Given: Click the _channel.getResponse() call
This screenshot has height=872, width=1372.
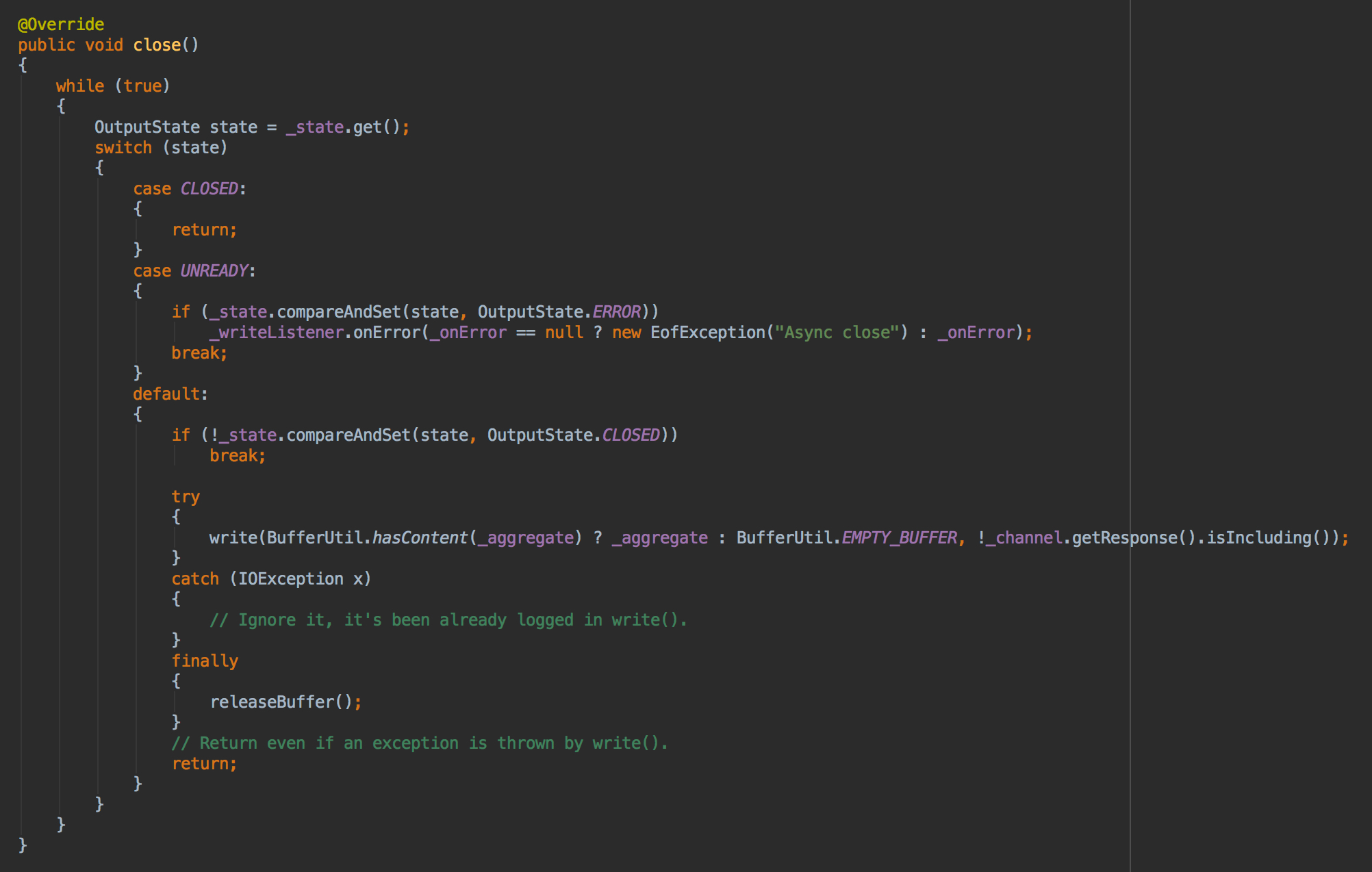Looking at the screenshot, I should (x=1091, y=538).
